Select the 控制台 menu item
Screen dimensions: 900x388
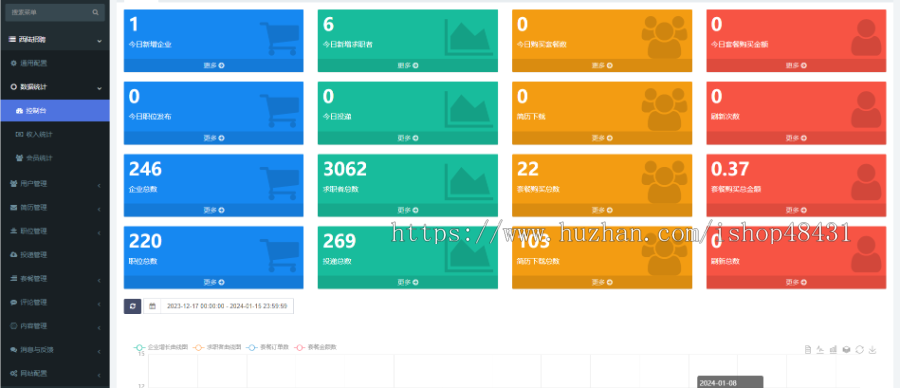click(x=55, y=110)
